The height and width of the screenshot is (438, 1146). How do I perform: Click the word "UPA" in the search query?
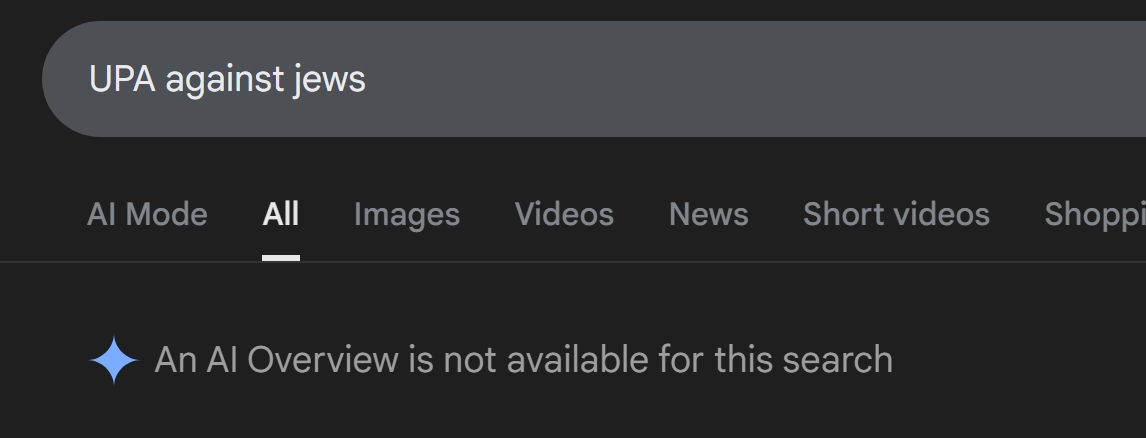coord(122,79)
